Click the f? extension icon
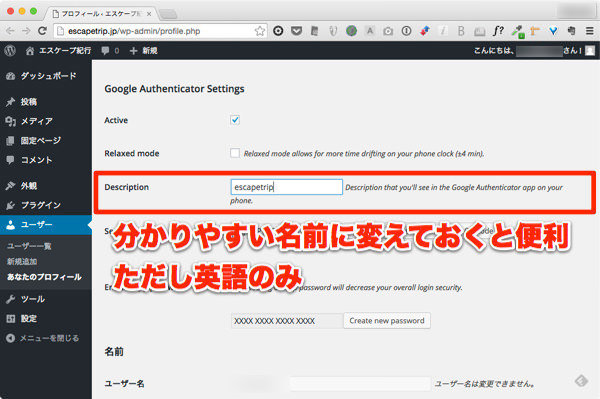Viewport: 600px width, 399px height. (498, 31)
